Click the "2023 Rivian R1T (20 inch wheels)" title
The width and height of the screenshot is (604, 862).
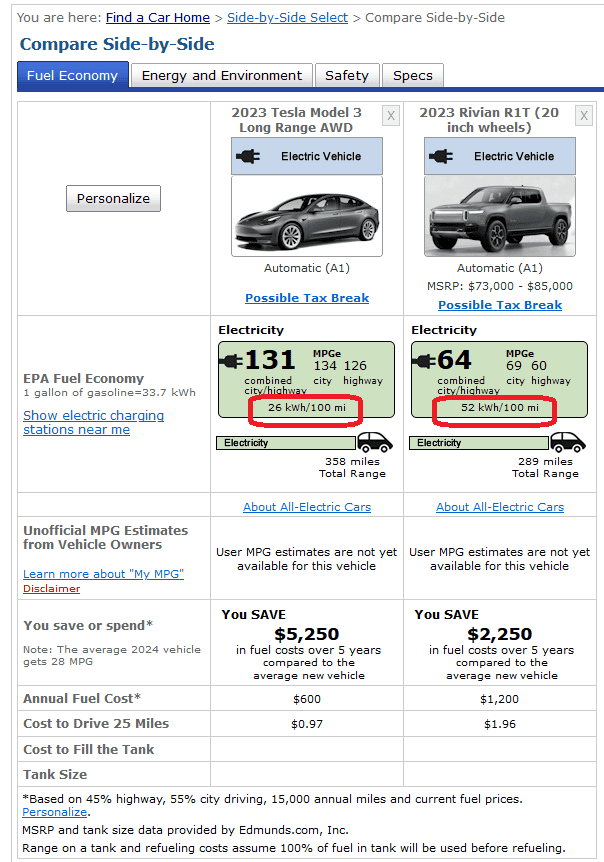coord(489,120)
